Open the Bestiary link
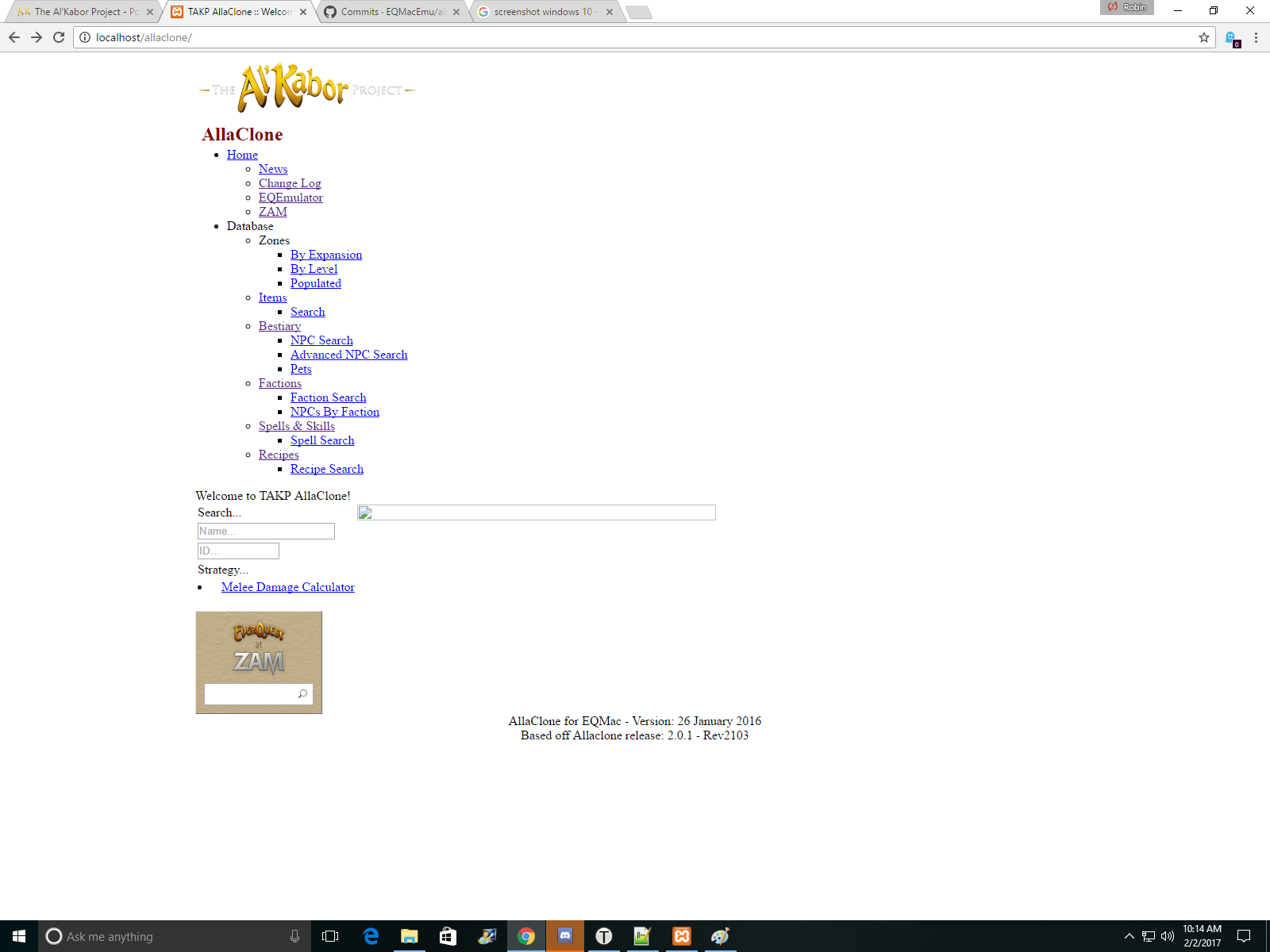This screenshot has height=952, width=1270. 279,326
